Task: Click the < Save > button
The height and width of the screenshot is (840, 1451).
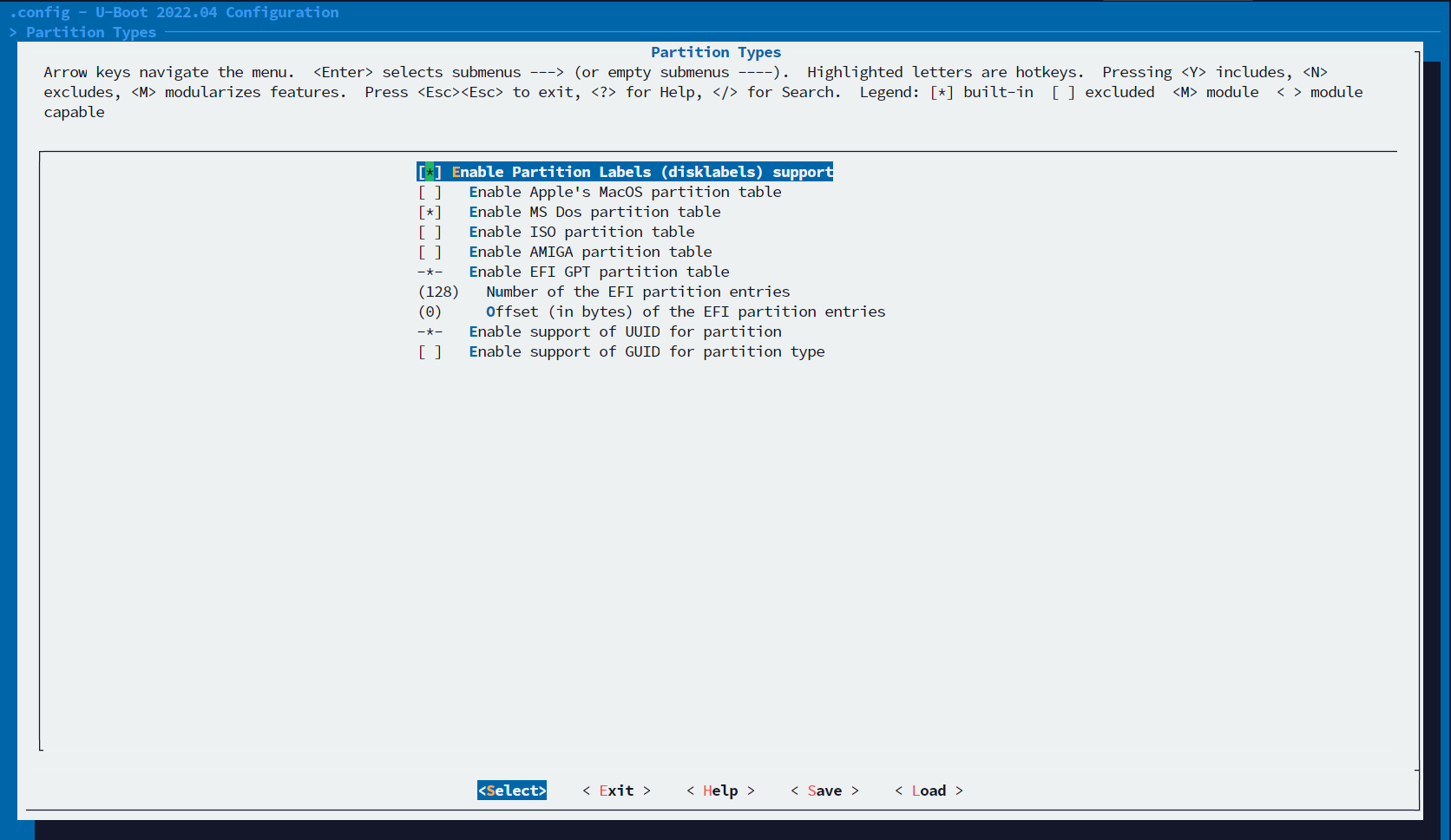Action: [x=824, y=791]
